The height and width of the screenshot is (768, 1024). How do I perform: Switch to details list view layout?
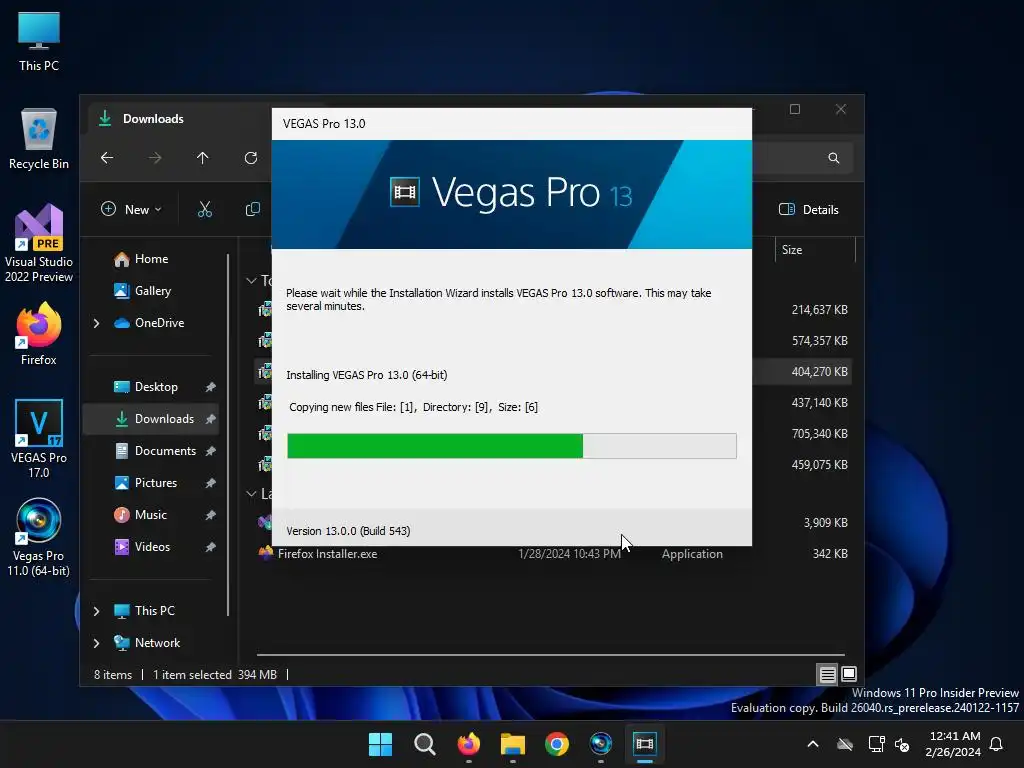827,674
